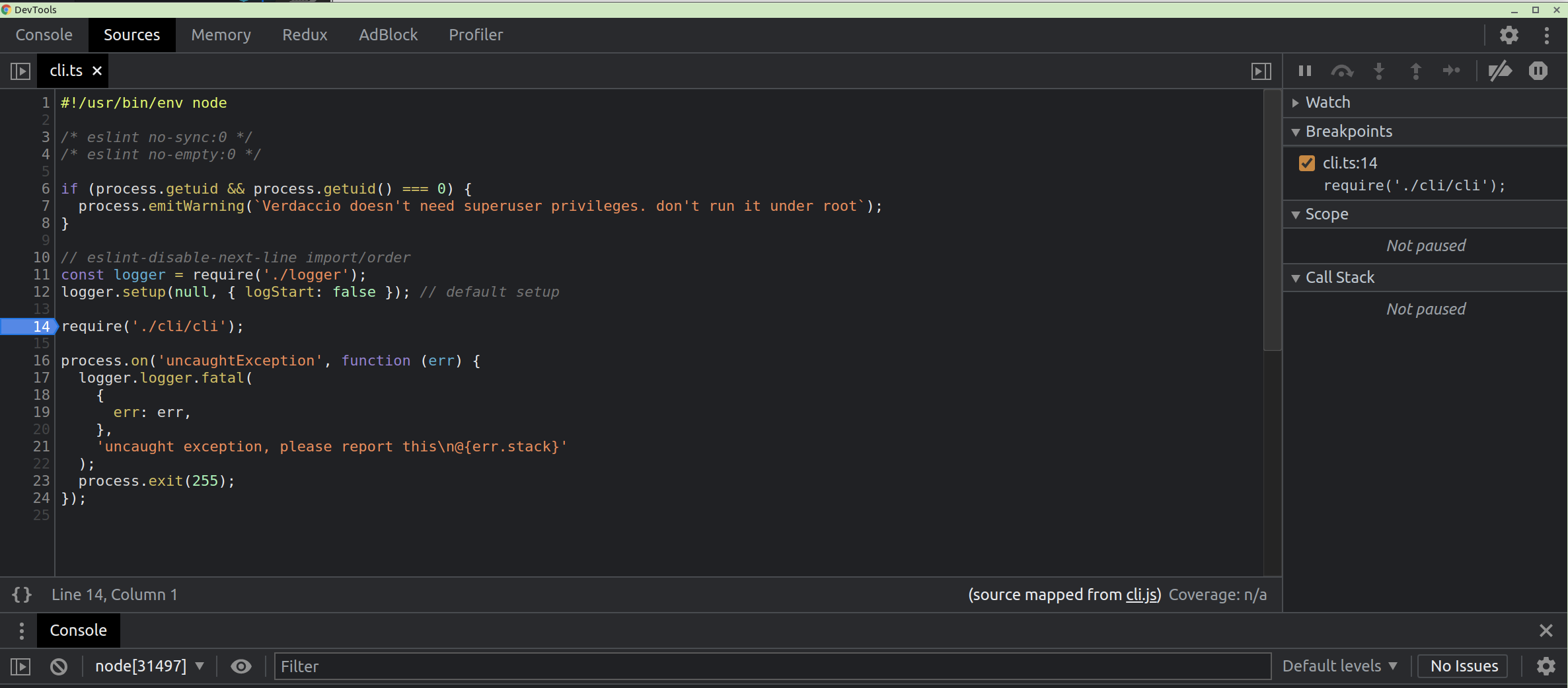
Task: Pretty-print the source with the braces icon
Action: (x=20, y=594)
